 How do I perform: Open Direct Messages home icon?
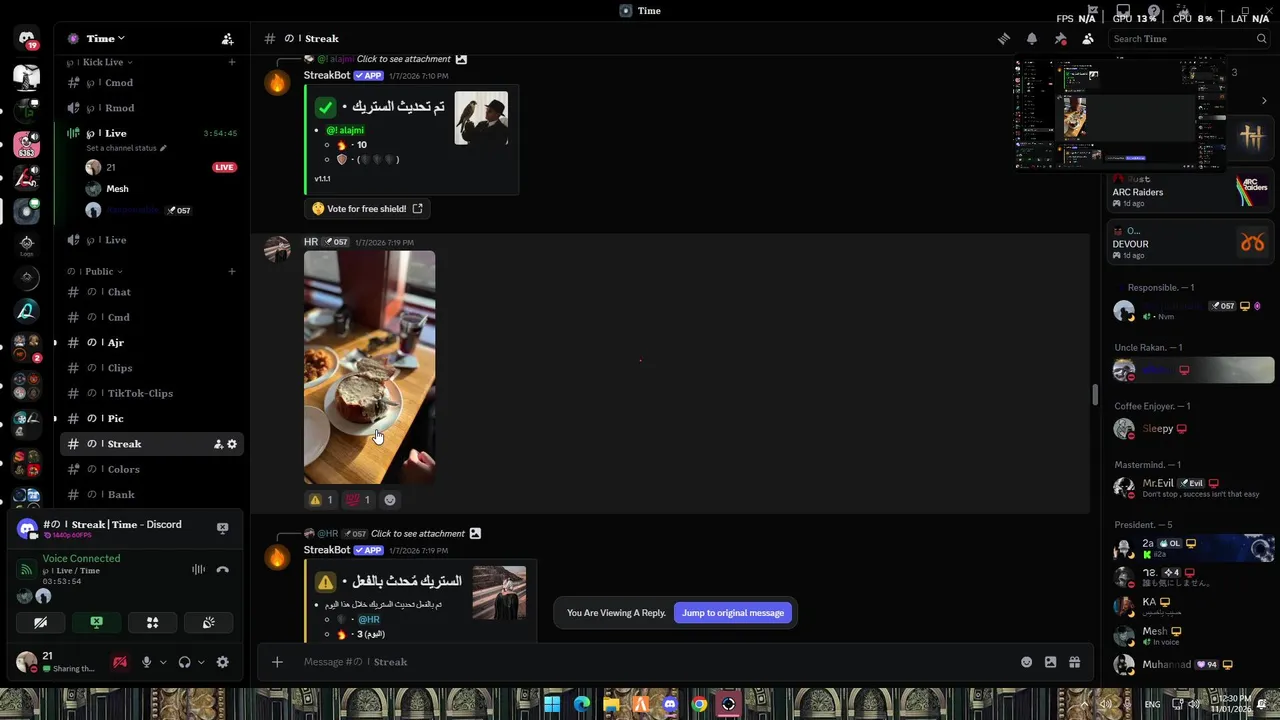pyautogui.click(x=27, y=39)
